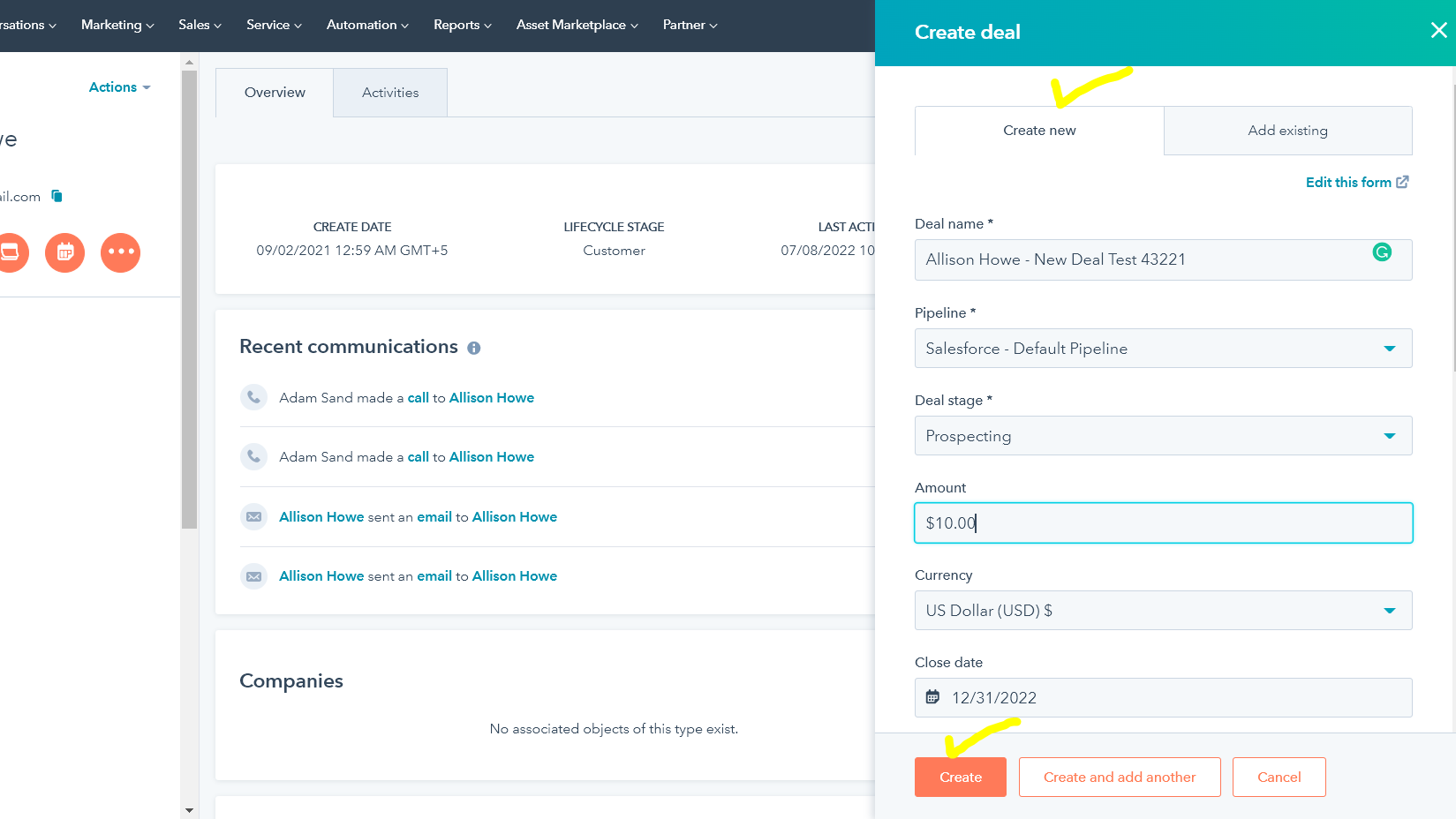This screenshot has width=1456, height=819.
Task: Close the Create deal side panel
Action: [x=1438, y=29]
